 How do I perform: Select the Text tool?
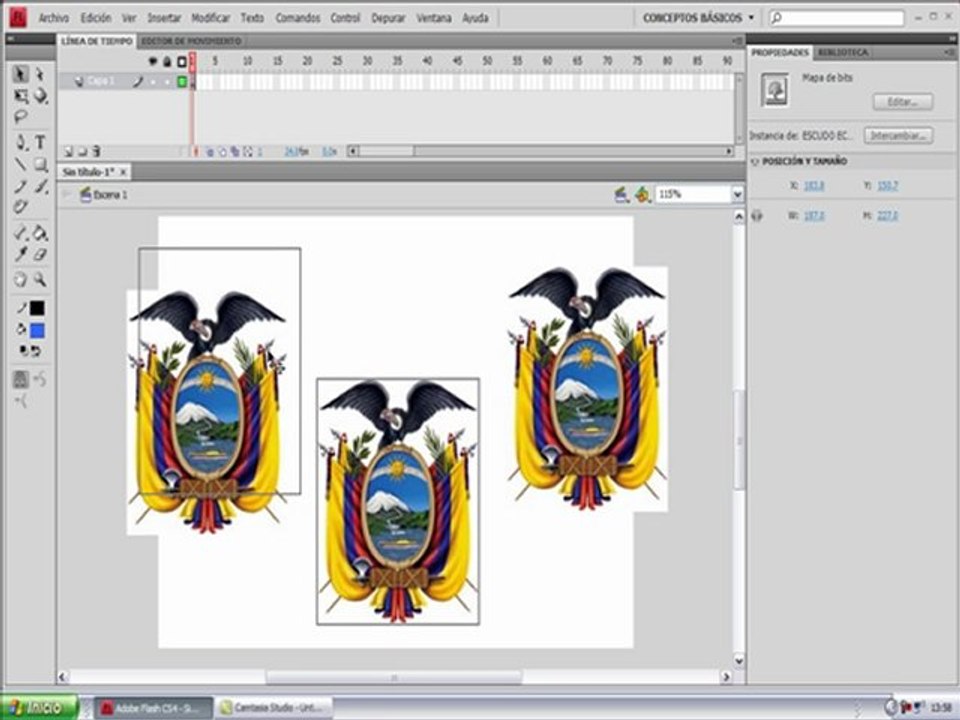pyautogui.click(x=40, y=143)
